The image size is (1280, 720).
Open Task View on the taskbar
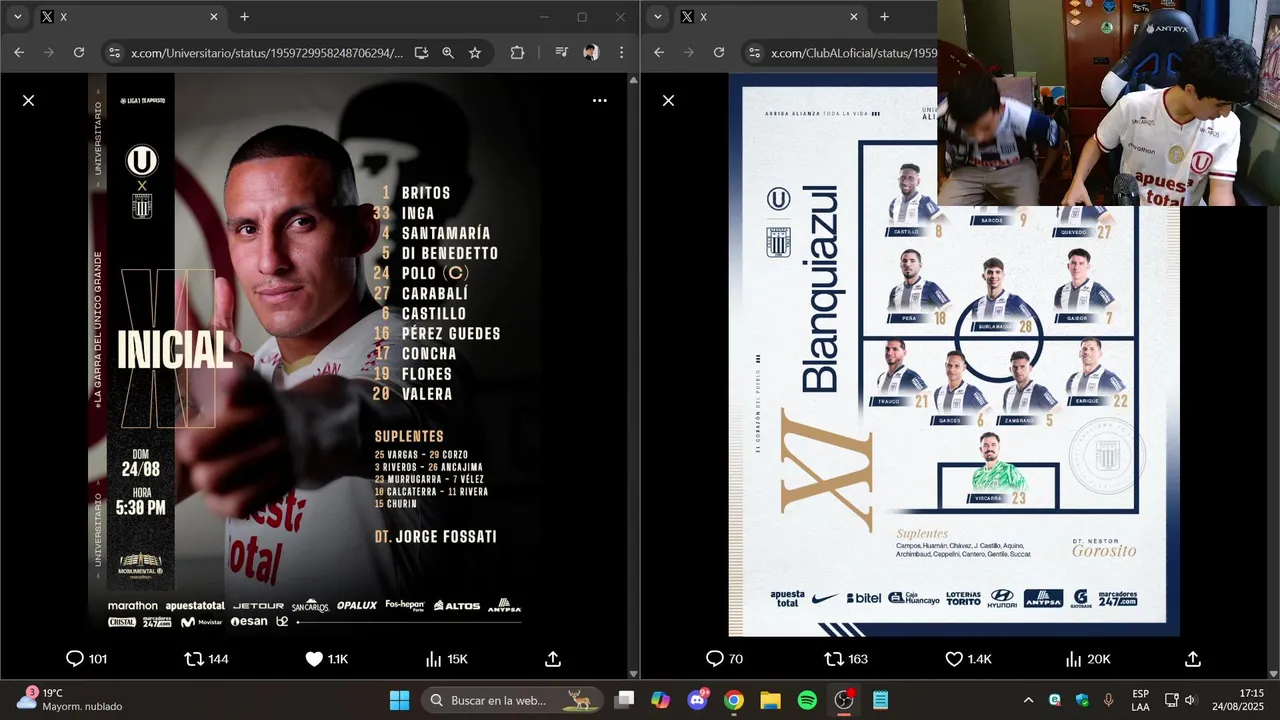[624, 700]
